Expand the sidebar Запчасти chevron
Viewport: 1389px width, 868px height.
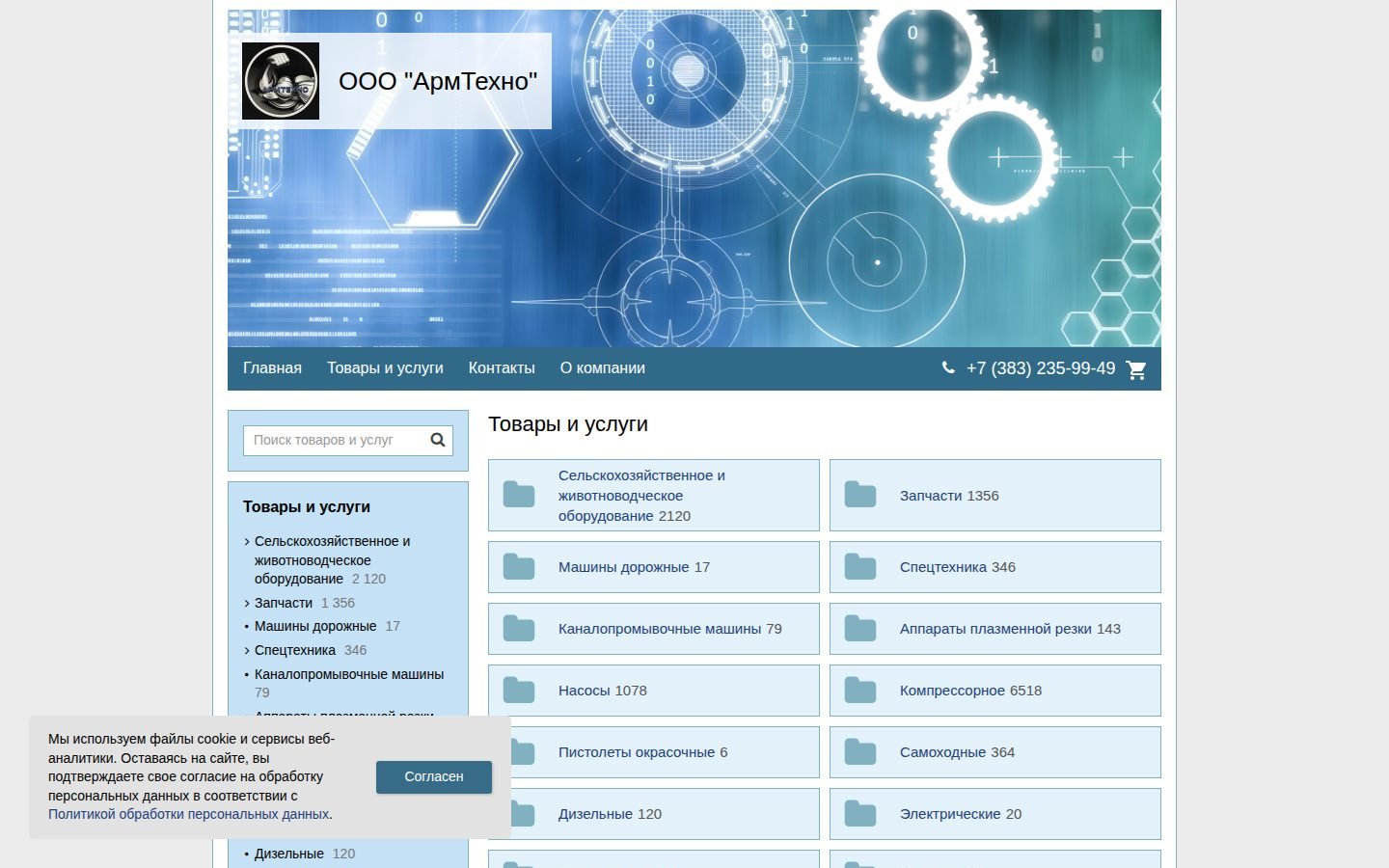(x=247, y=603)
